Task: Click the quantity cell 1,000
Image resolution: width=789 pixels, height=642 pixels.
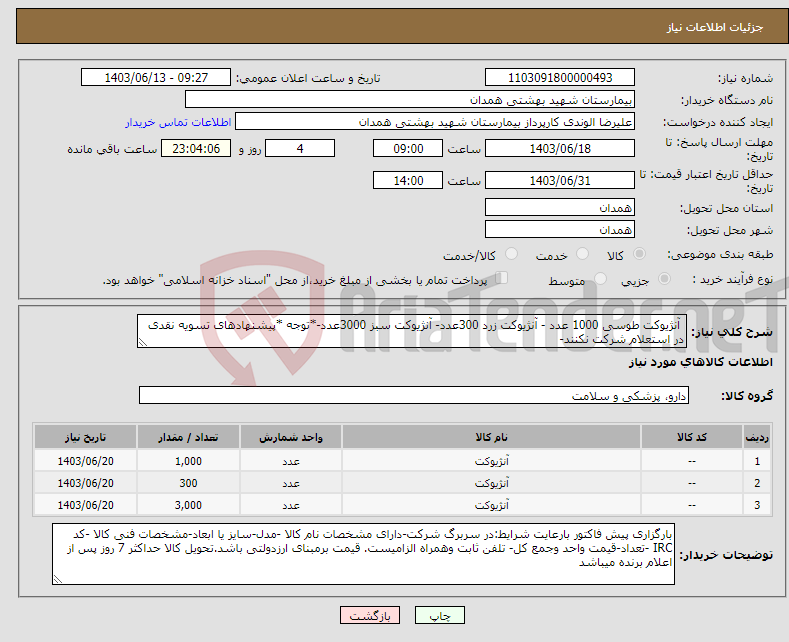Action: click(188, 461)
